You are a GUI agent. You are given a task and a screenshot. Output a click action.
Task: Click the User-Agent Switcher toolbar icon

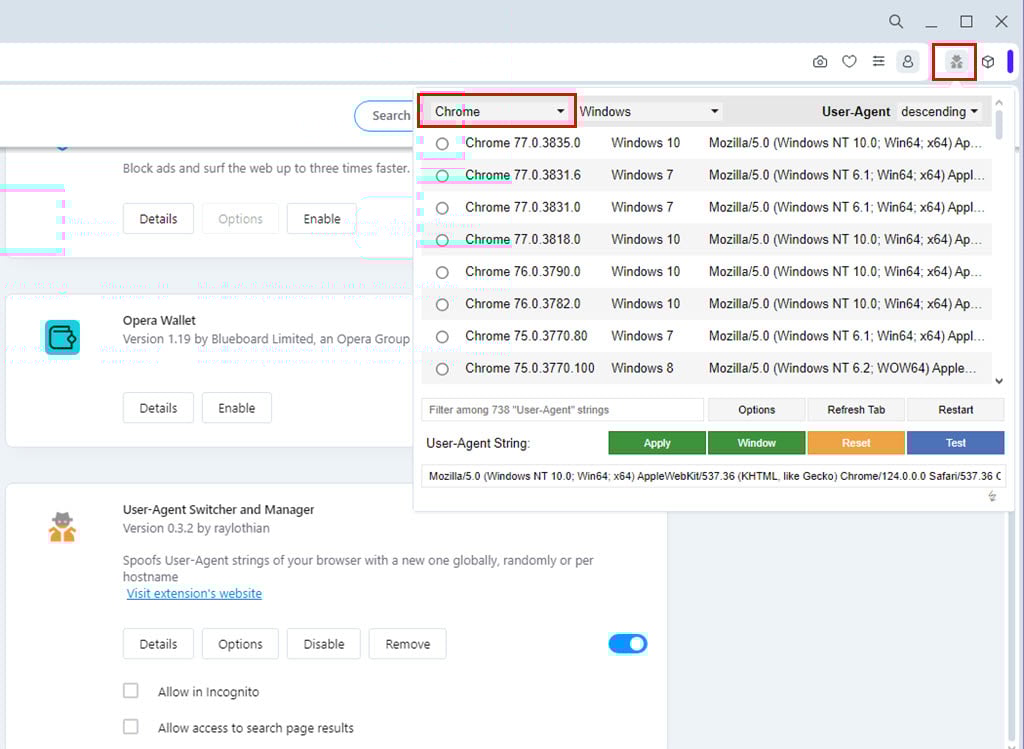pos(956,62)
